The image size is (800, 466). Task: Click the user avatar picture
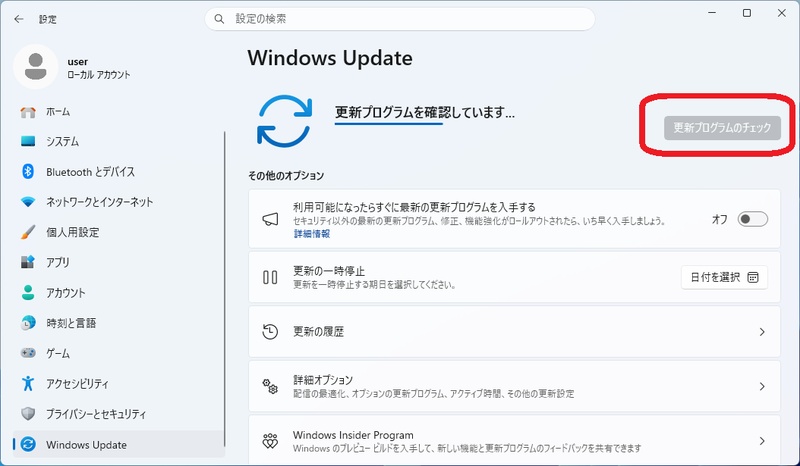[35, 66]
